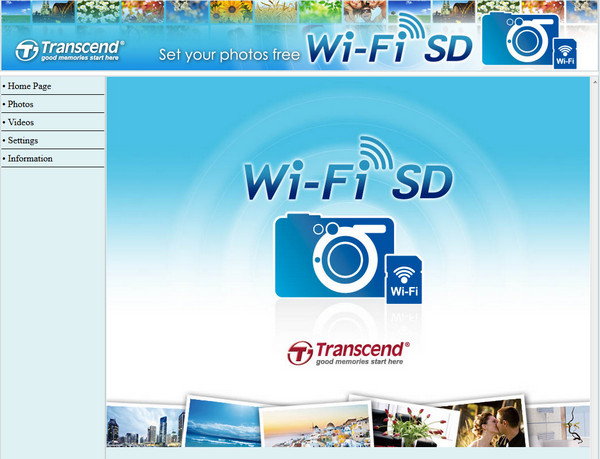Image resolution: width=600 pixels, height=459 pixels.
Task: Click the large blue camera icon
Action: coord(330,256)
